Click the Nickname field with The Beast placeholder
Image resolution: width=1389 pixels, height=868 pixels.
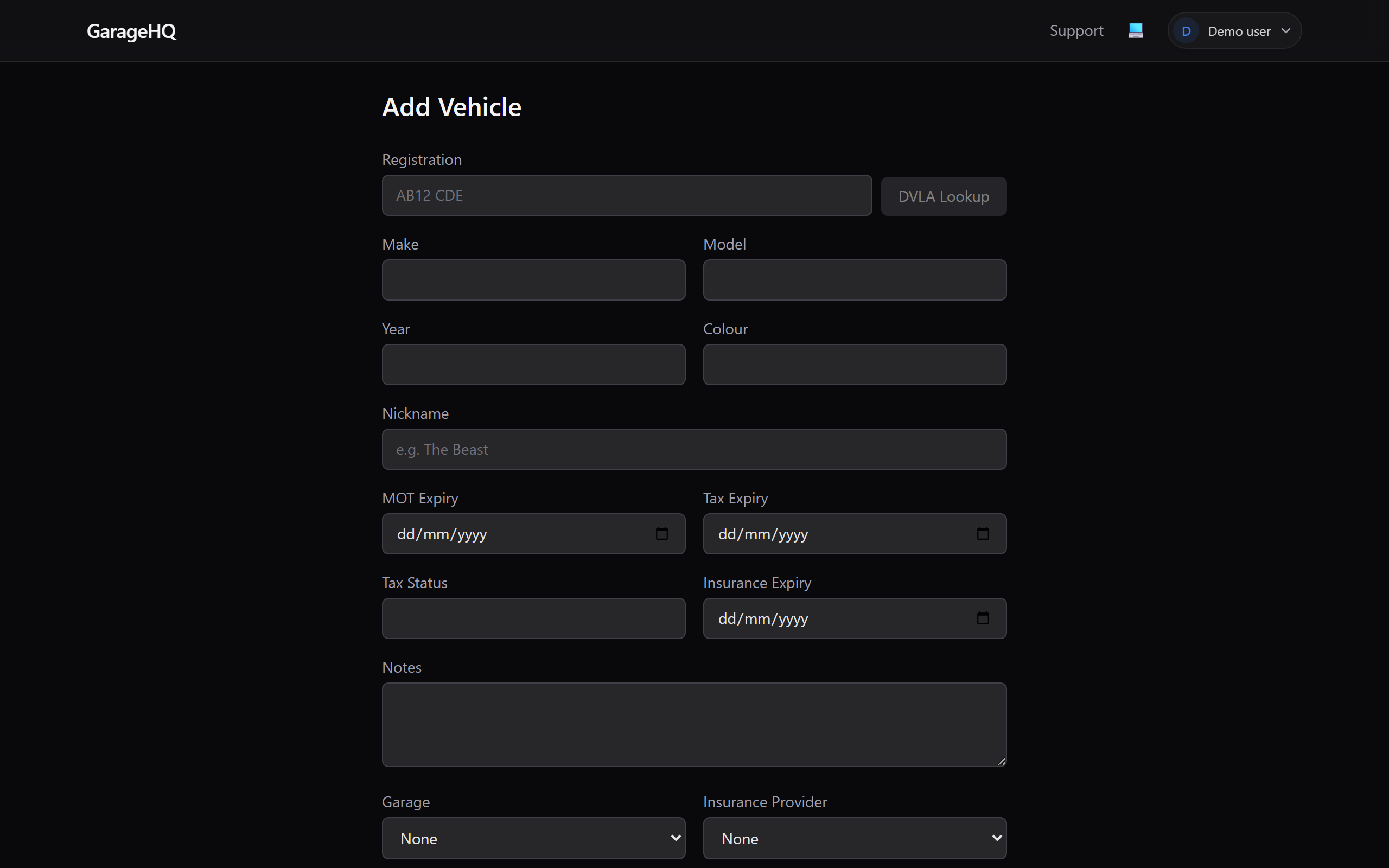pyautogui.click(x=693, y=449)
